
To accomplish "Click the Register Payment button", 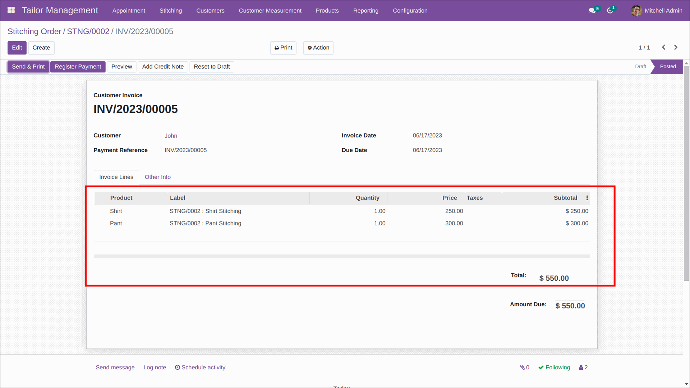I will coord(78,66).
